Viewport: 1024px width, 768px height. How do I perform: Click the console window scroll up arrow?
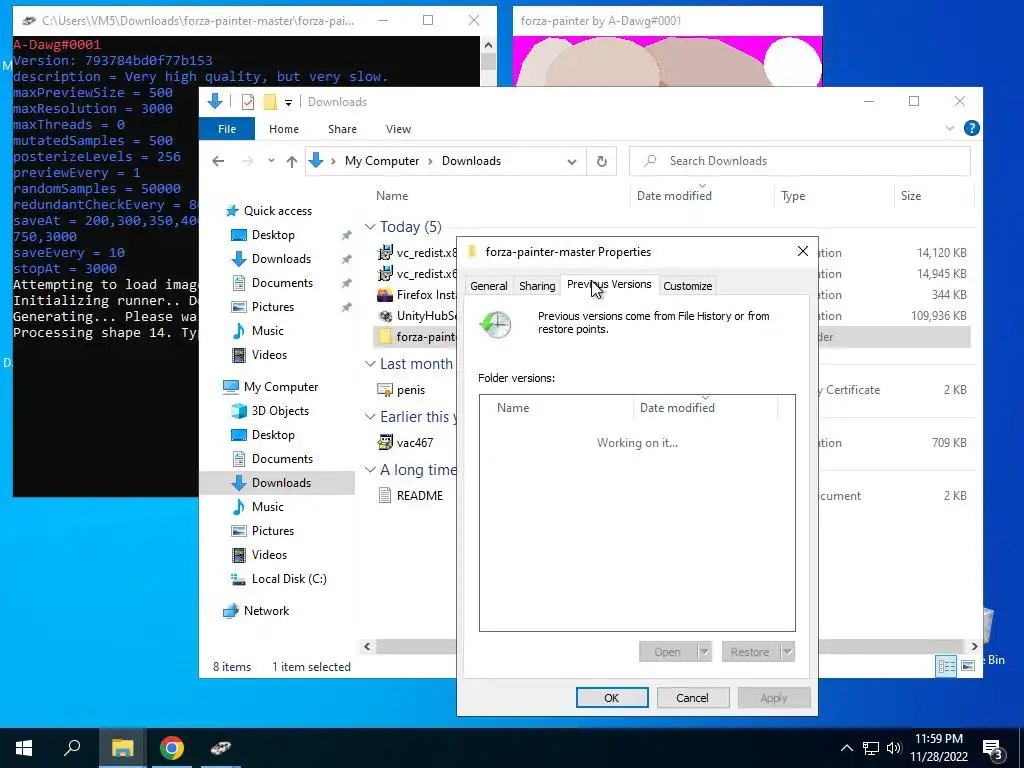pyautogui.click(x=488, y=45)
